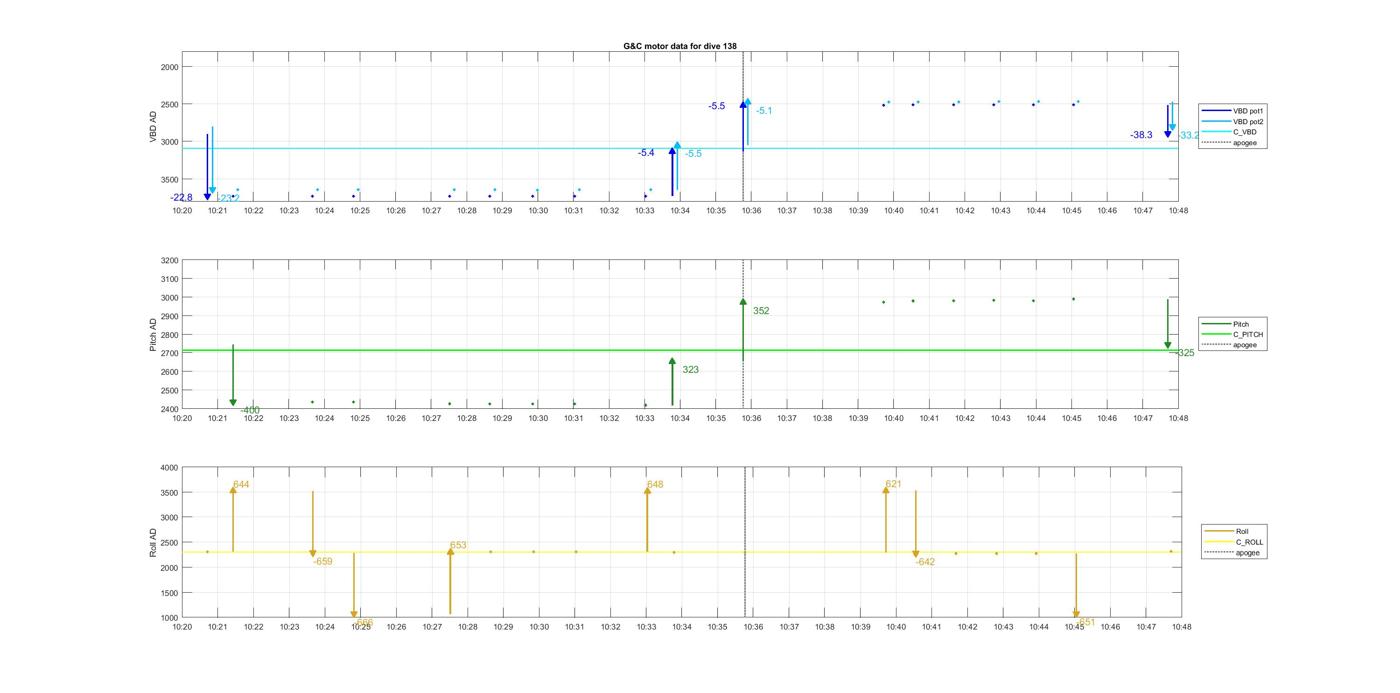This screenshot has width=1400, height=693.
Task: Click the 'Pitch AD' y-axis label
Action: [154, 335]
